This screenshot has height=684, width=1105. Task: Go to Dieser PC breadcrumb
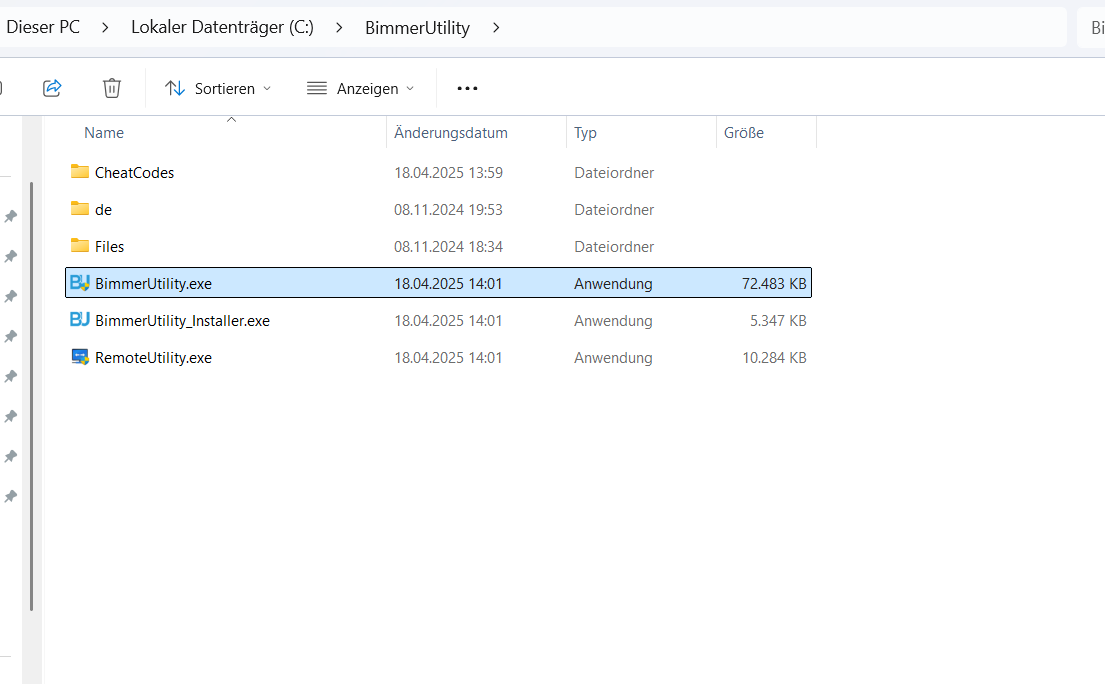[43, 27]
